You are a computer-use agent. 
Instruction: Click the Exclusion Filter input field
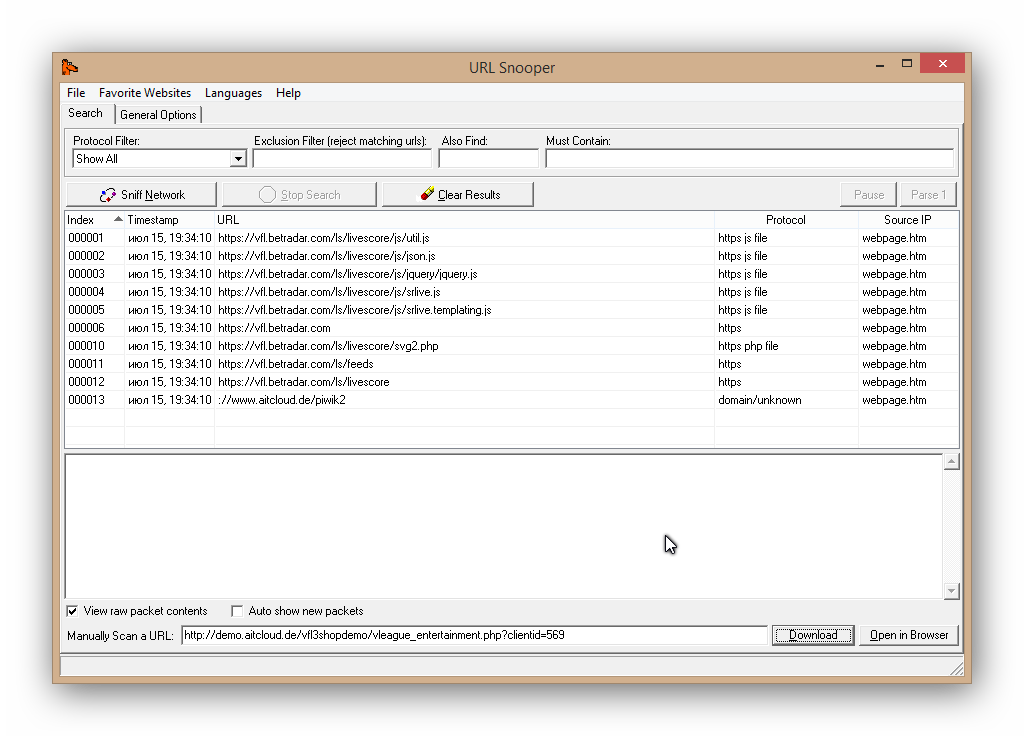pyautogui.click(x=342, y=159)
